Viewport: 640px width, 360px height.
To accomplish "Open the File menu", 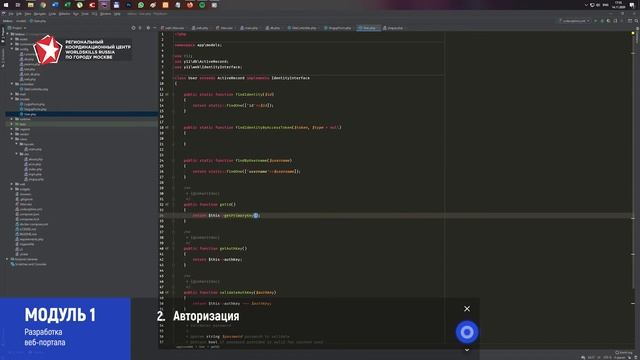I will (11, 14).
